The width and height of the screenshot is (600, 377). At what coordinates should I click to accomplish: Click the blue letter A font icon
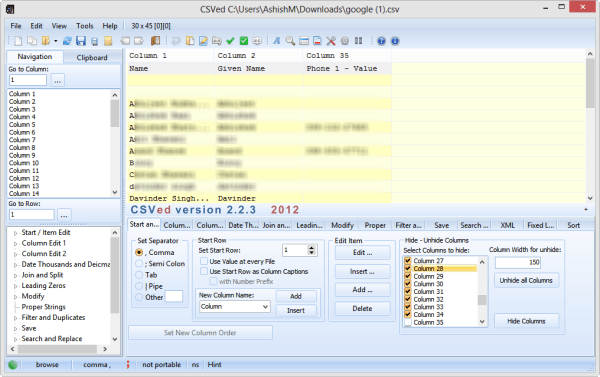click(x=277, y=41)
